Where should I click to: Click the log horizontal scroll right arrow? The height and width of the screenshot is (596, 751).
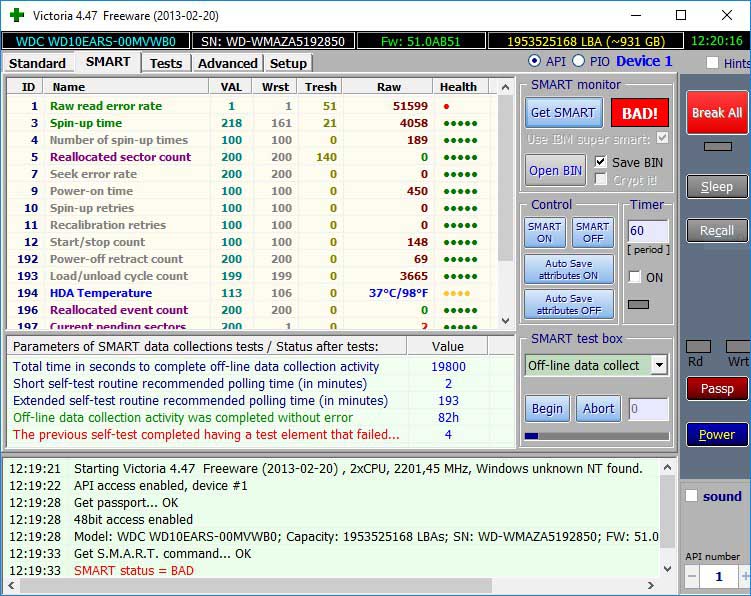pos(650,585)
